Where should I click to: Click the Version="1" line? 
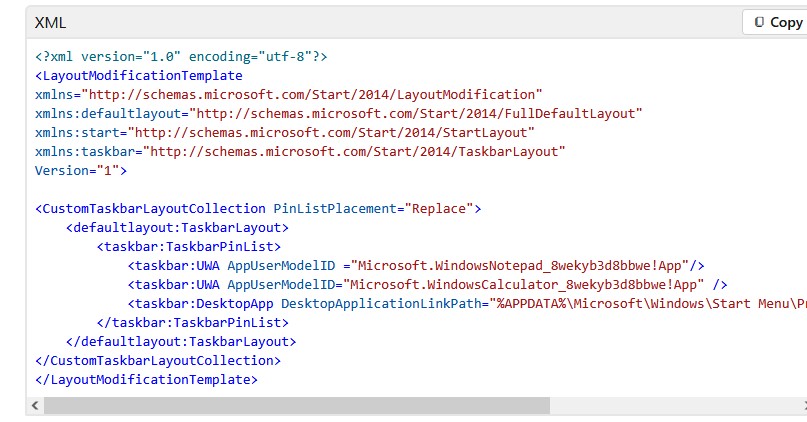tap(81, 171)
